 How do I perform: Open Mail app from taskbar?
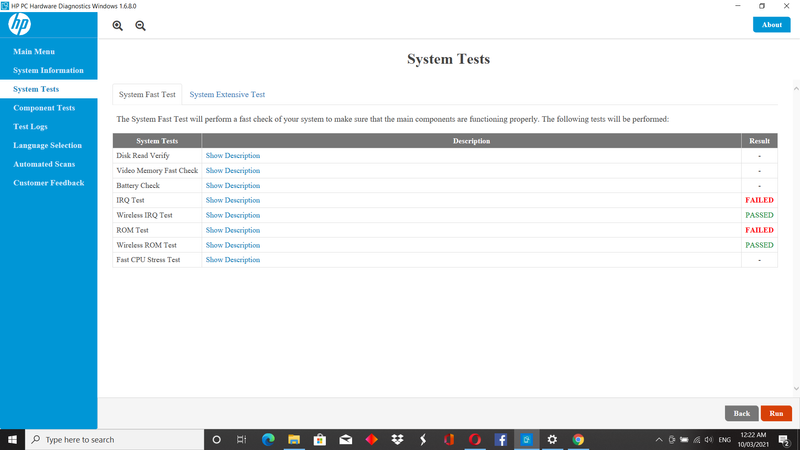(x=345, y=439)
